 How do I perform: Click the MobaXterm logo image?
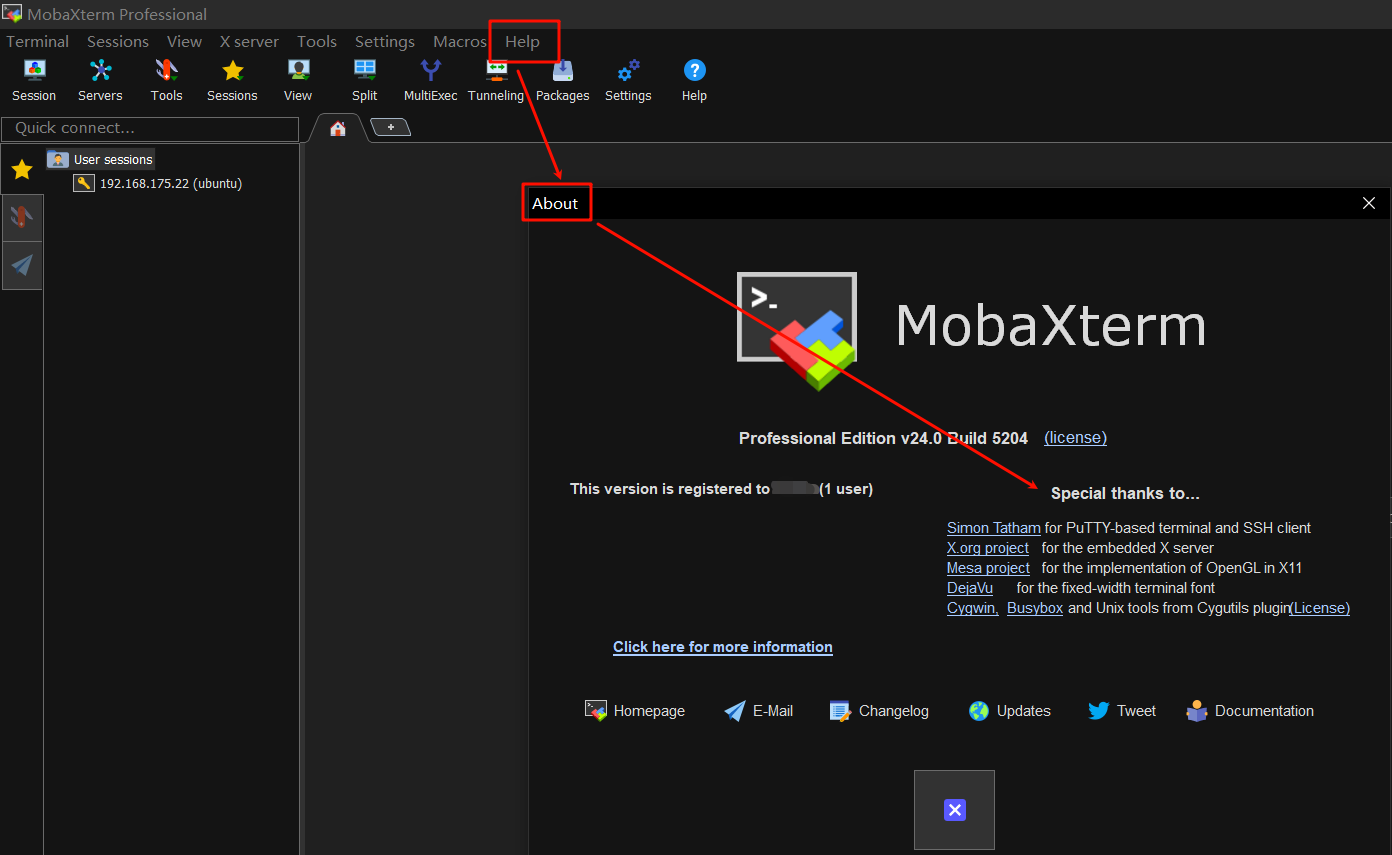pyautogui.click(x=797, y=331)
